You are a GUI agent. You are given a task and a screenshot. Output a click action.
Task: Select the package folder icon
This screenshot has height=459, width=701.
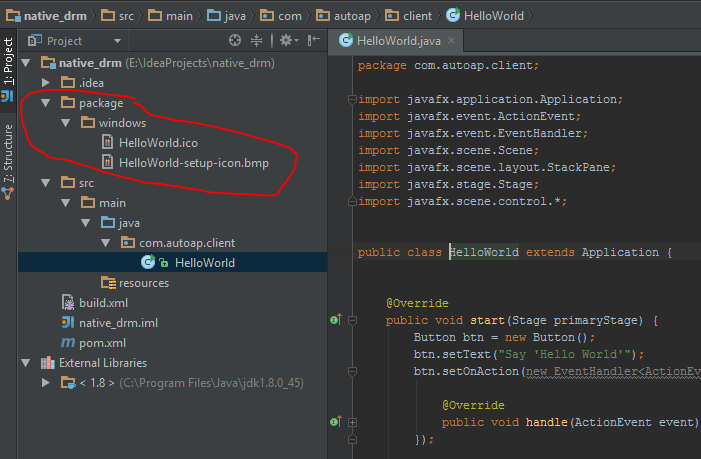click(68, 102)
